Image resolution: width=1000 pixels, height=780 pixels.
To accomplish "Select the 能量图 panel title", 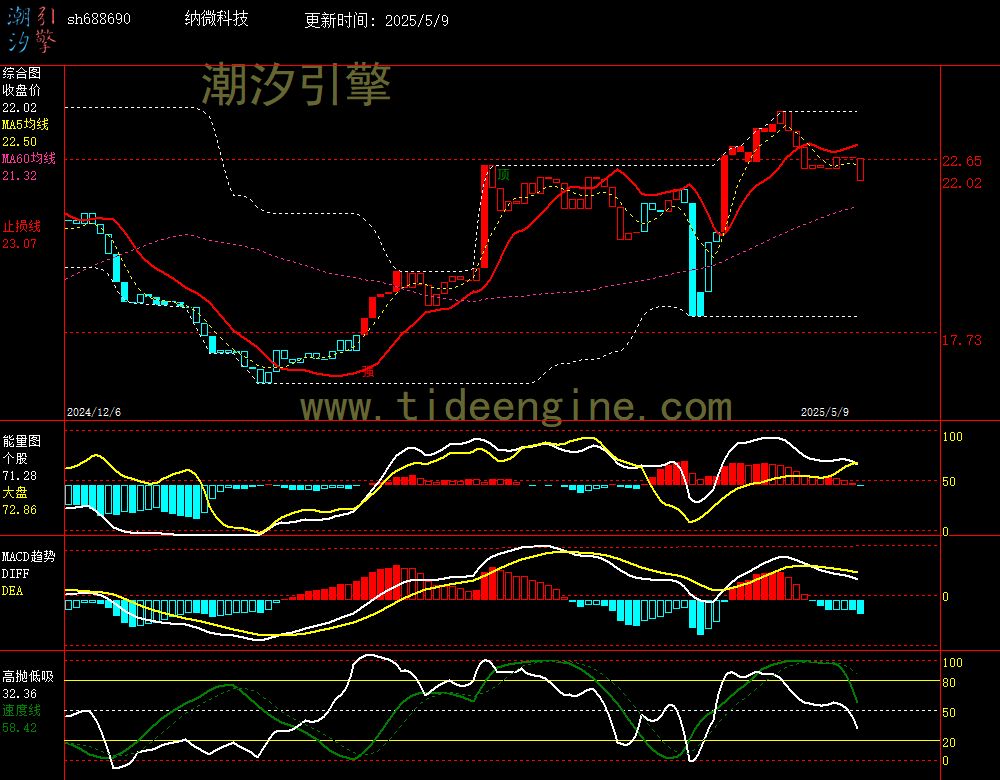I will click(x=22, y=441).
